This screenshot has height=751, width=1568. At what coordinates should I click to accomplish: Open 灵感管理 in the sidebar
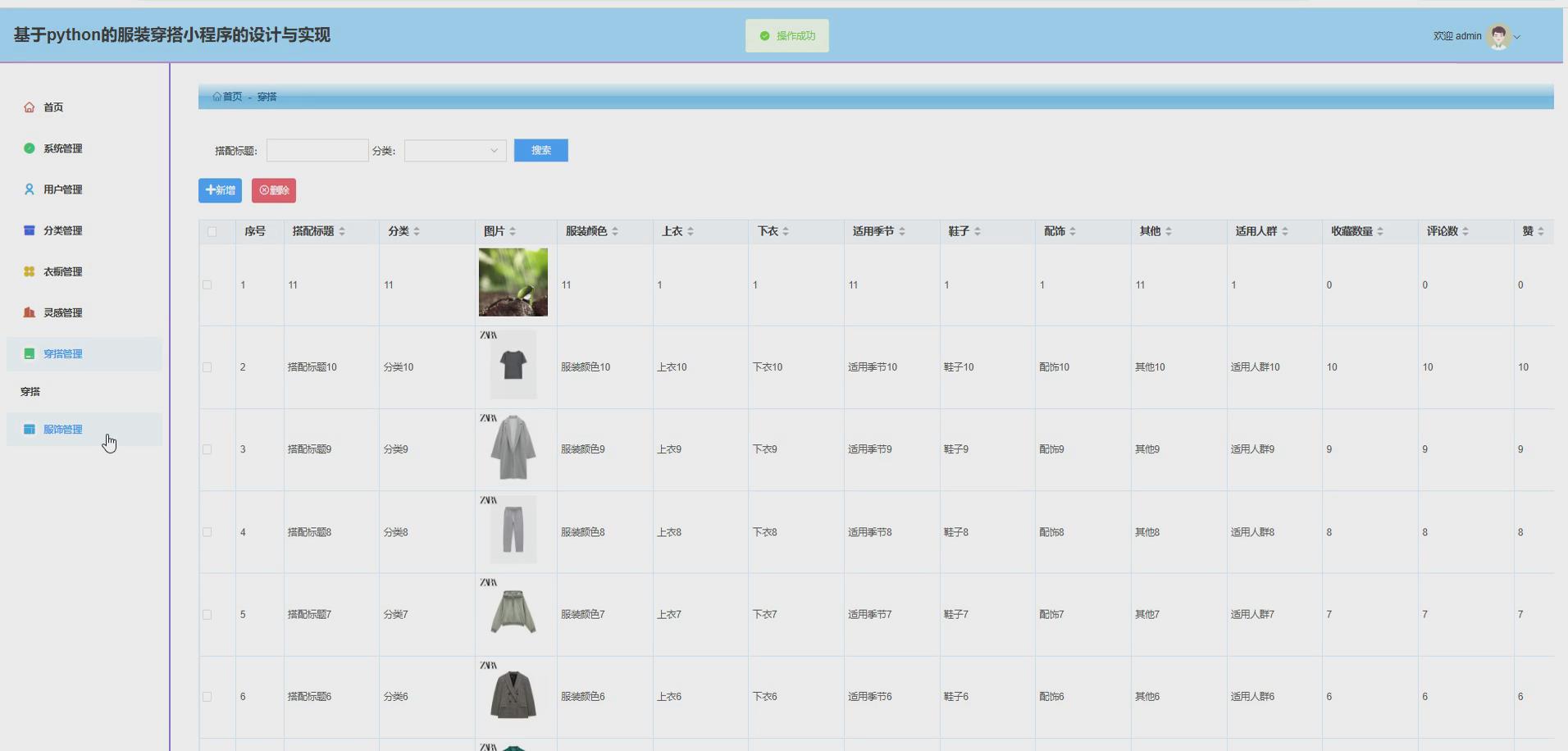coord(63,312)
